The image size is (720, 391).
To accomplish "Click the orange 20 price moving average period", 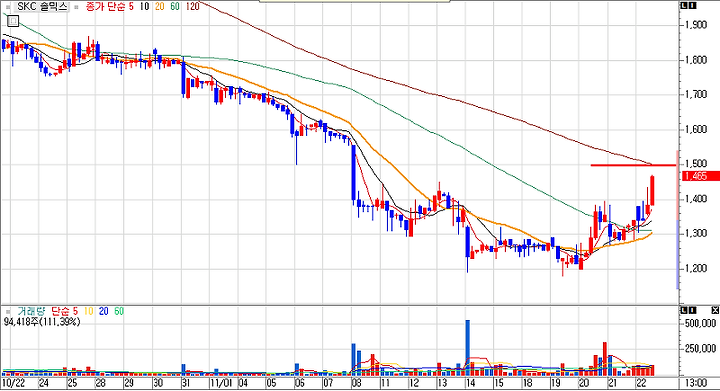I will point(160,7).
